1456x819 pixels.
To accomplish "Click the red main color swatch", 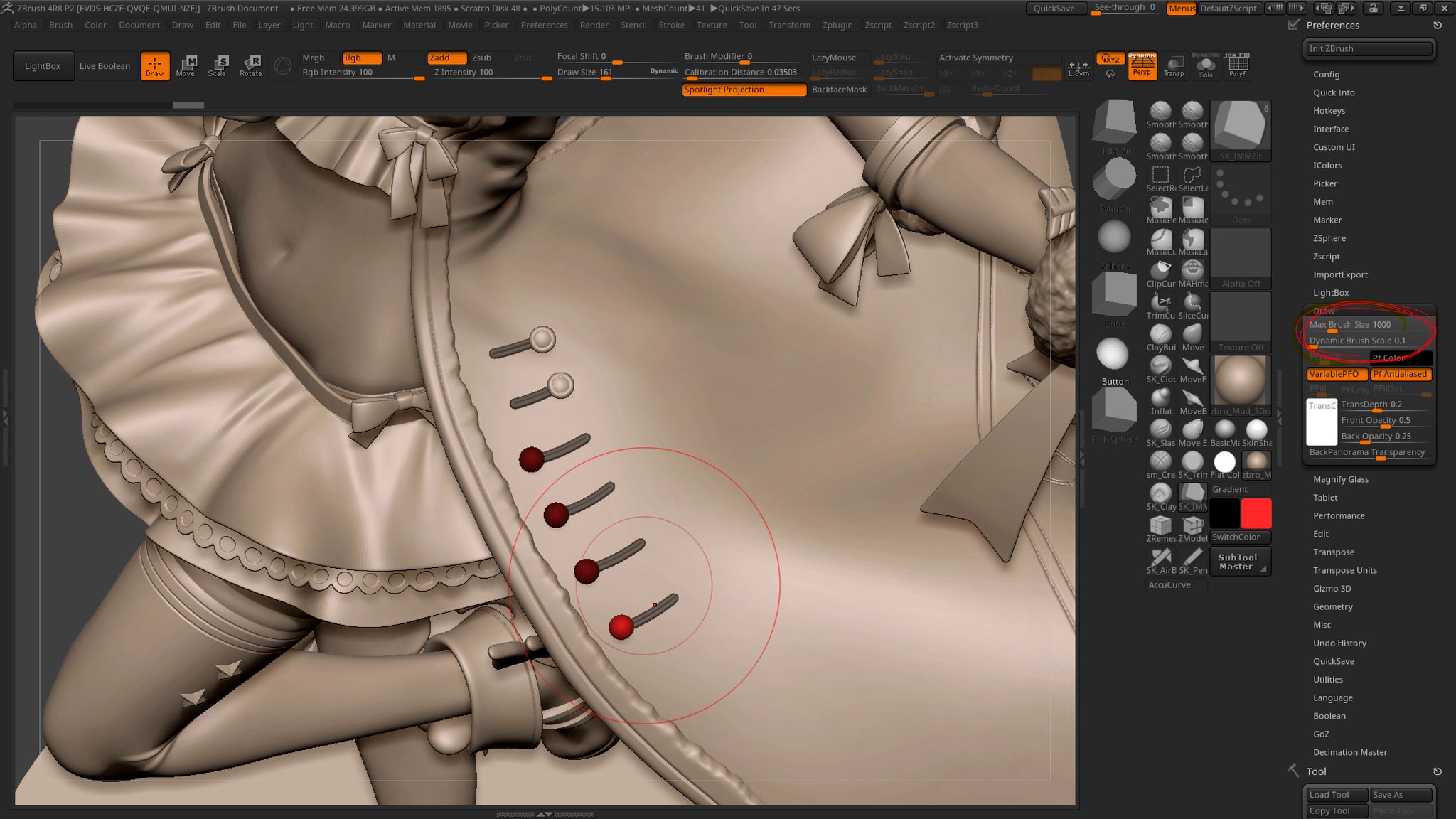I will tap(1256, 513).
